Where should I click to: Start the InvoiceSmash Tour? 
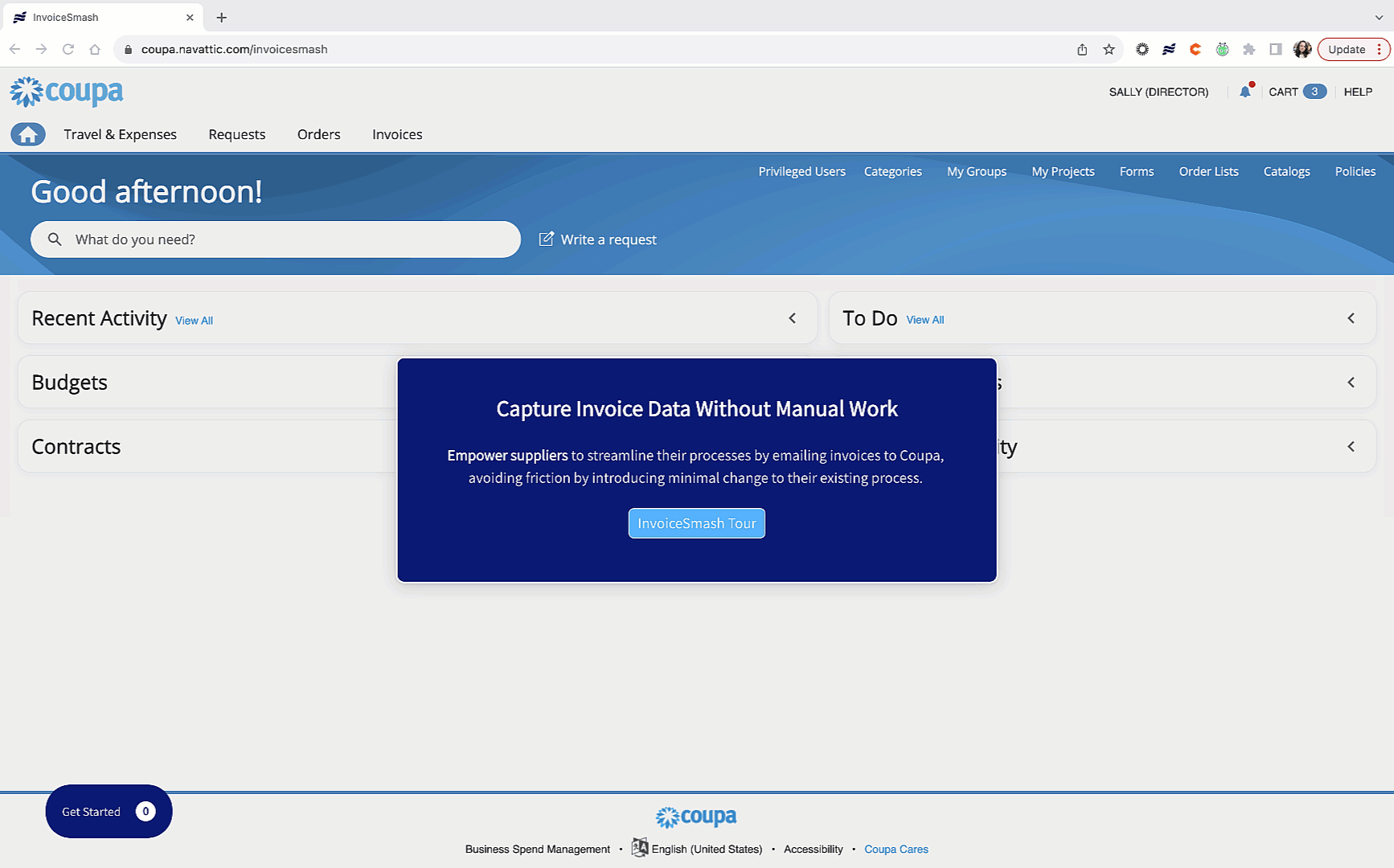(x=697, y=523)
